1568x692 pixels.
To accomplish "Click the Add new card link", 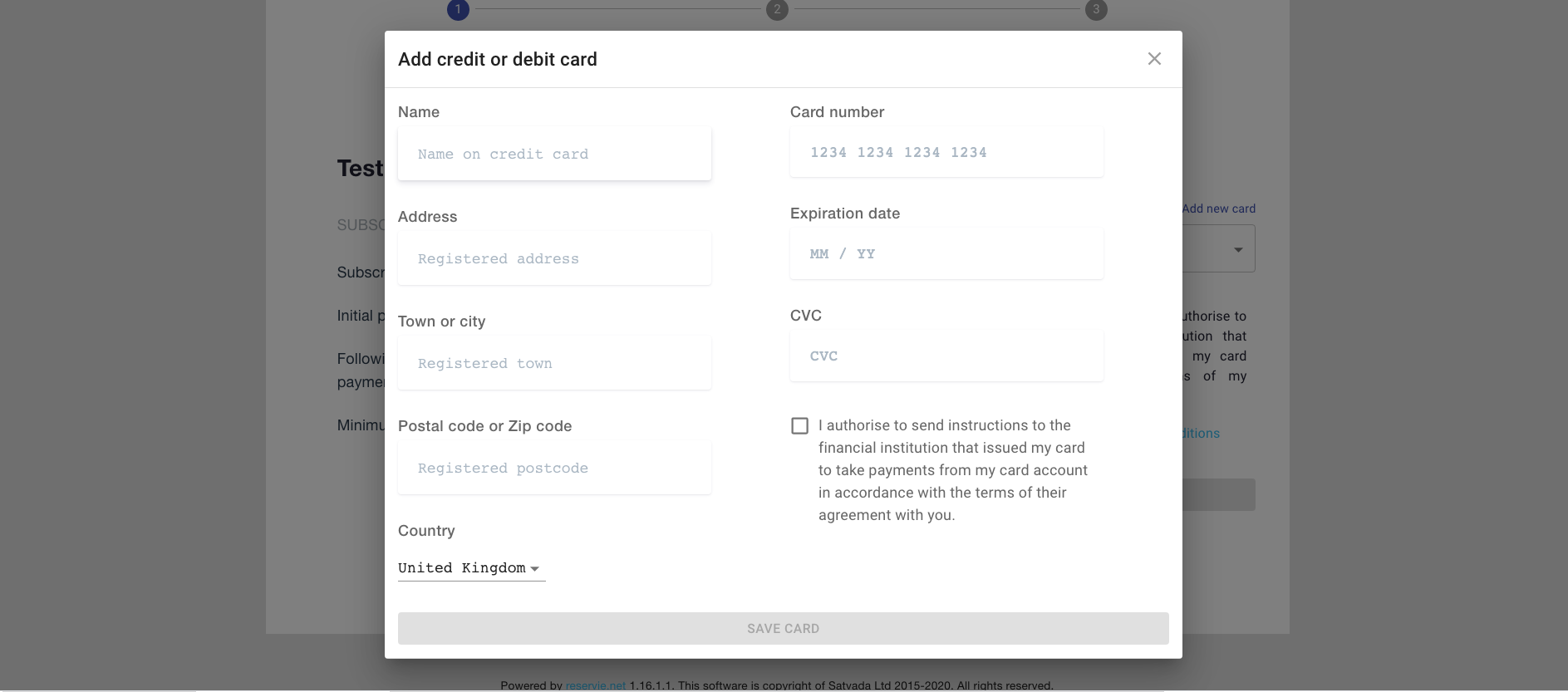I will (1219, 209).
